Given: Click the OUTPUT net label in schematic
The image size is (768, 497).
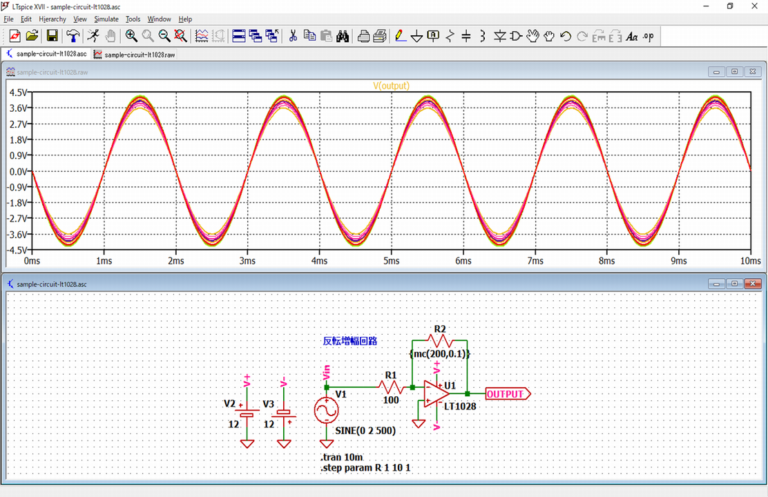Looking at the screenshot, I should 505,394.
